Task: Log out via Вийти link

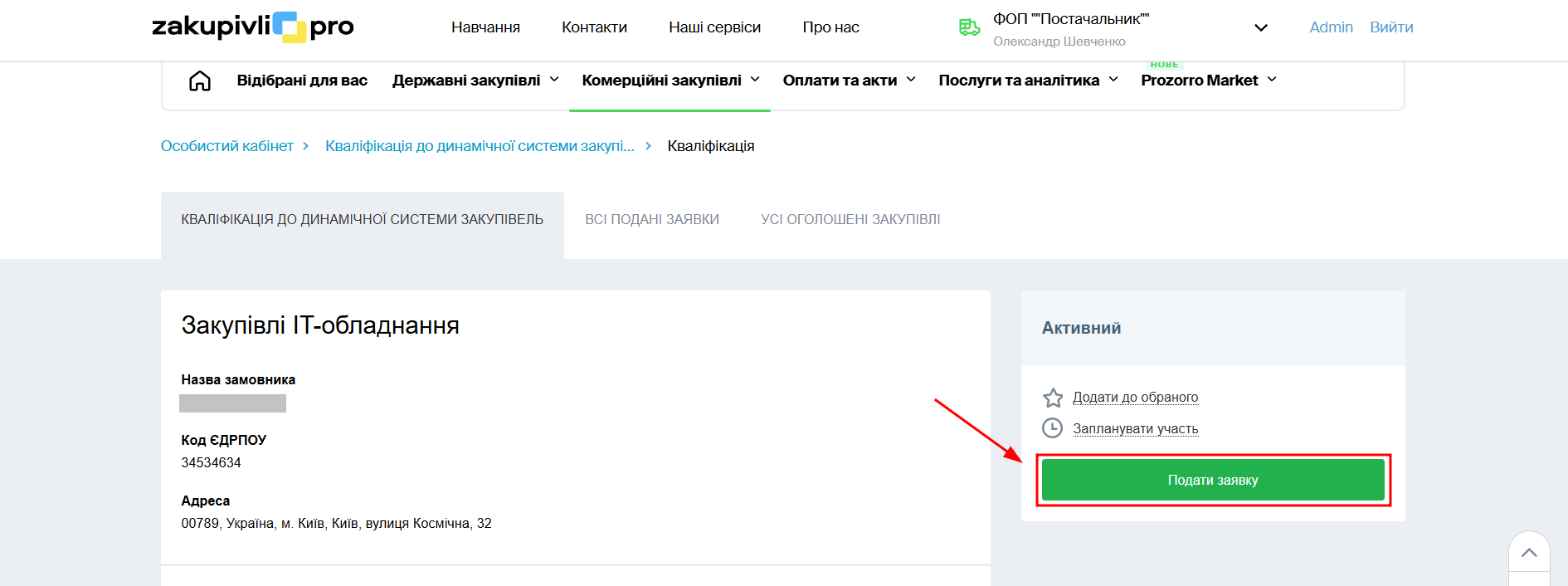Action: (1391, 27)
